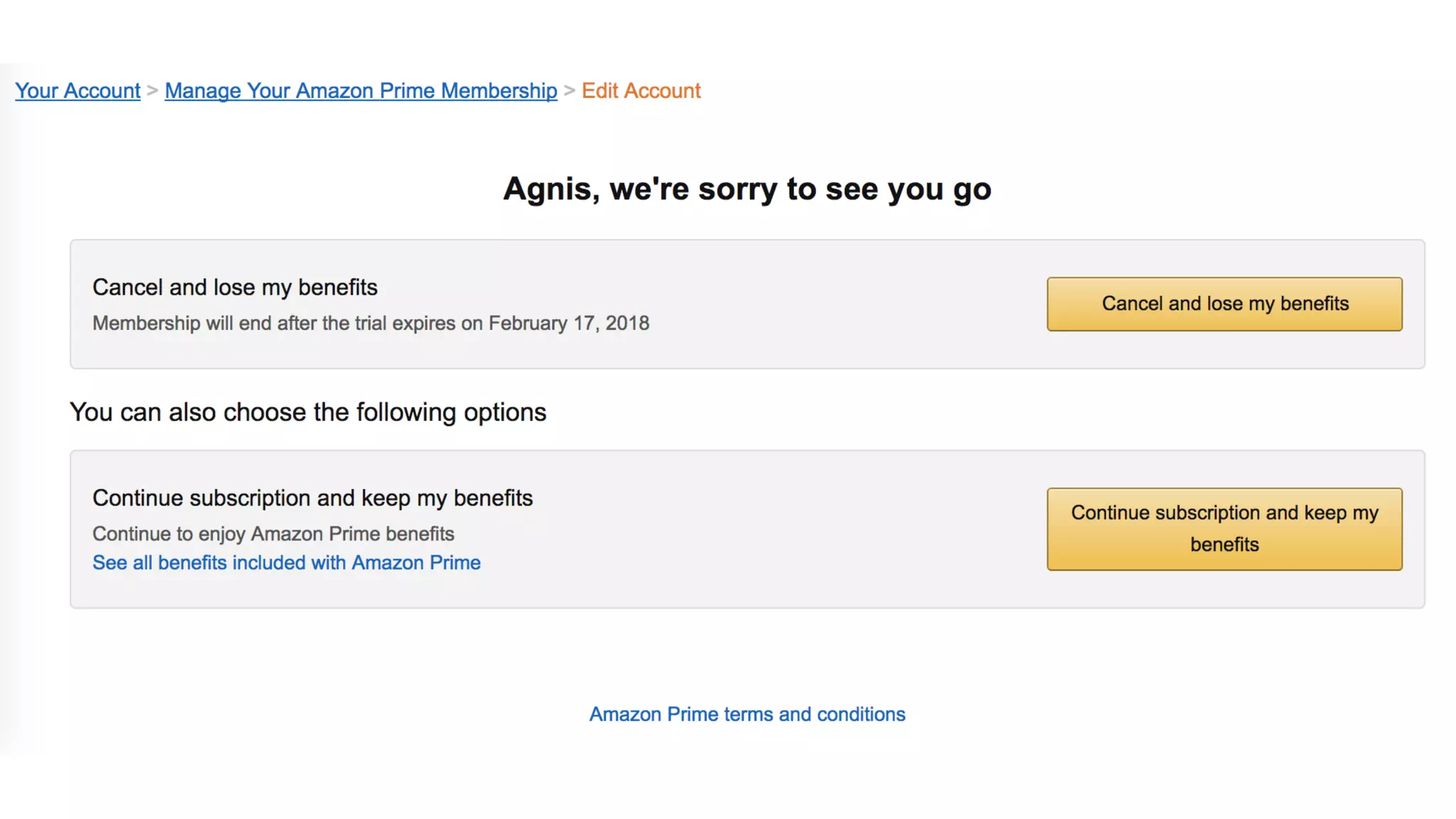The width and height of the screenshot is (1456, 819).
Task: Click the Cancel and lose my benefits panel title
Action: coord(235,287)
